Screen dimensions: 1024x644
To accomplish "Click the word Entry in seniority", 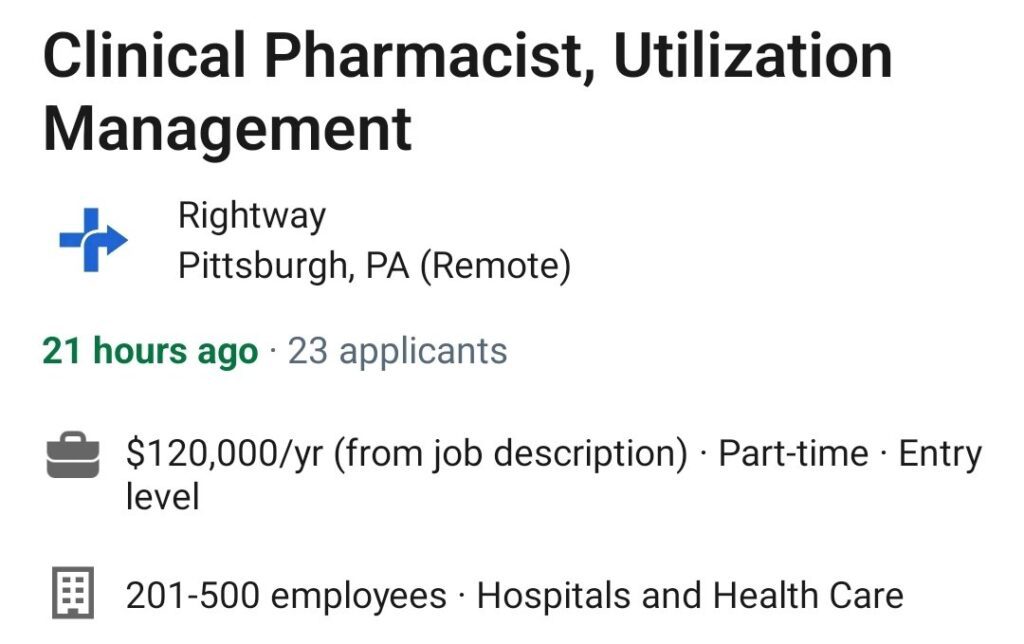I will (x=940, y=453).
